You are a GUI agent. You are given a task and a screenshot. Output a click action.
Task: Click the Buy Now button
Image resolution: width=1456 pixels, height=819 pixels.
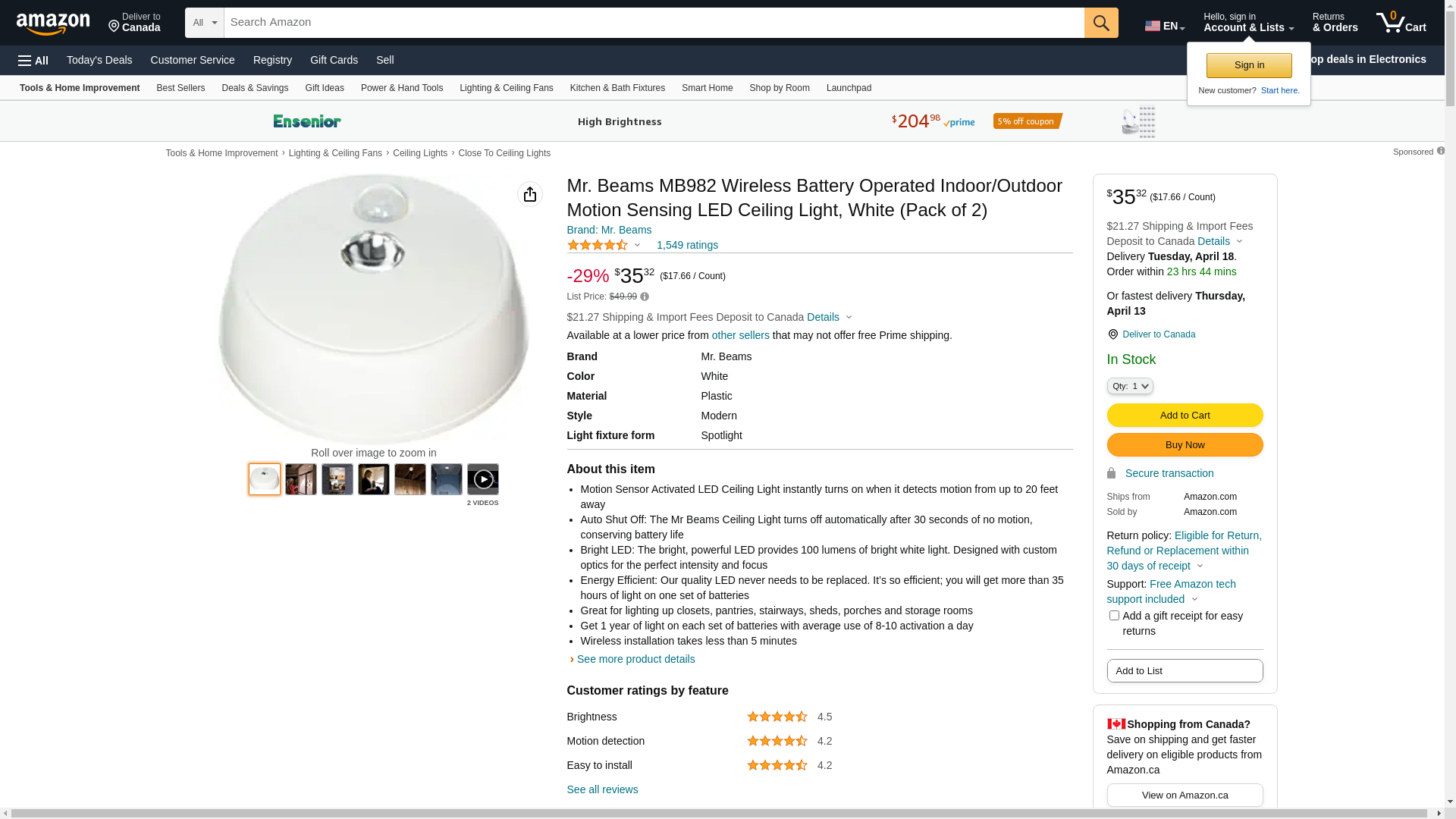(x=1185, y=444)
